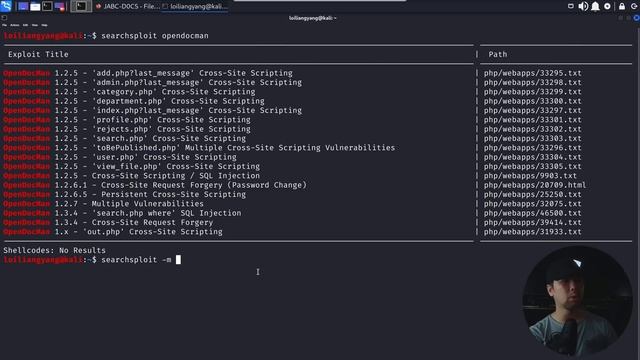Viewport: 640px width, 360px height.
Task: Open the display settings tray icon
Action: pos(571,6)
